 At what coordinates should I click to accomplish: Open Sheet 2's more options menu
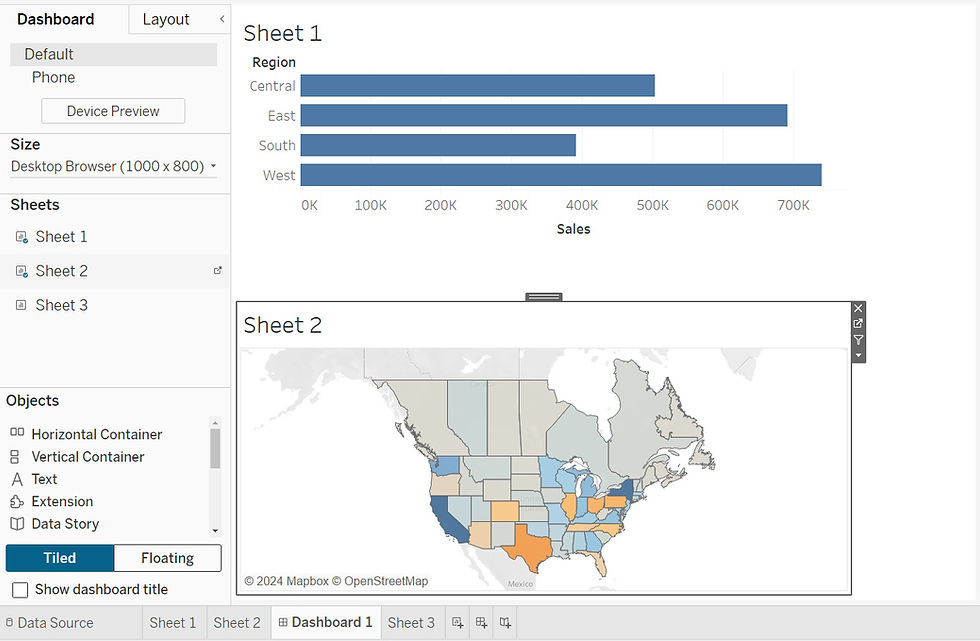858,355
